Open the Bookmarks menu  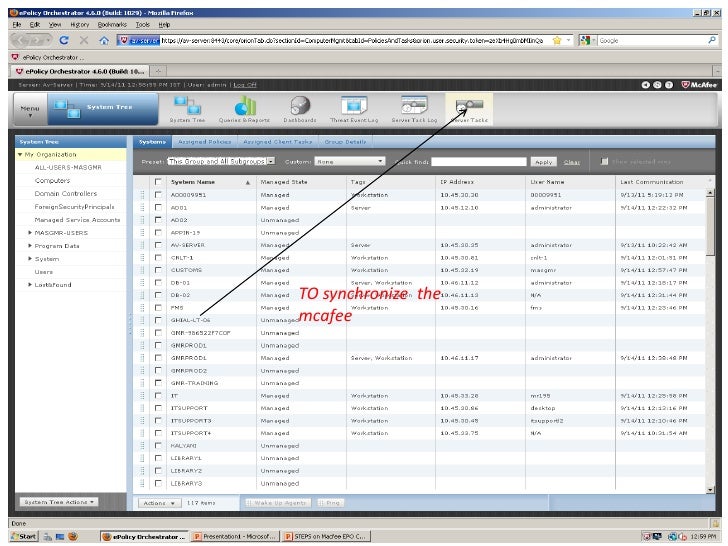(112, 25)
